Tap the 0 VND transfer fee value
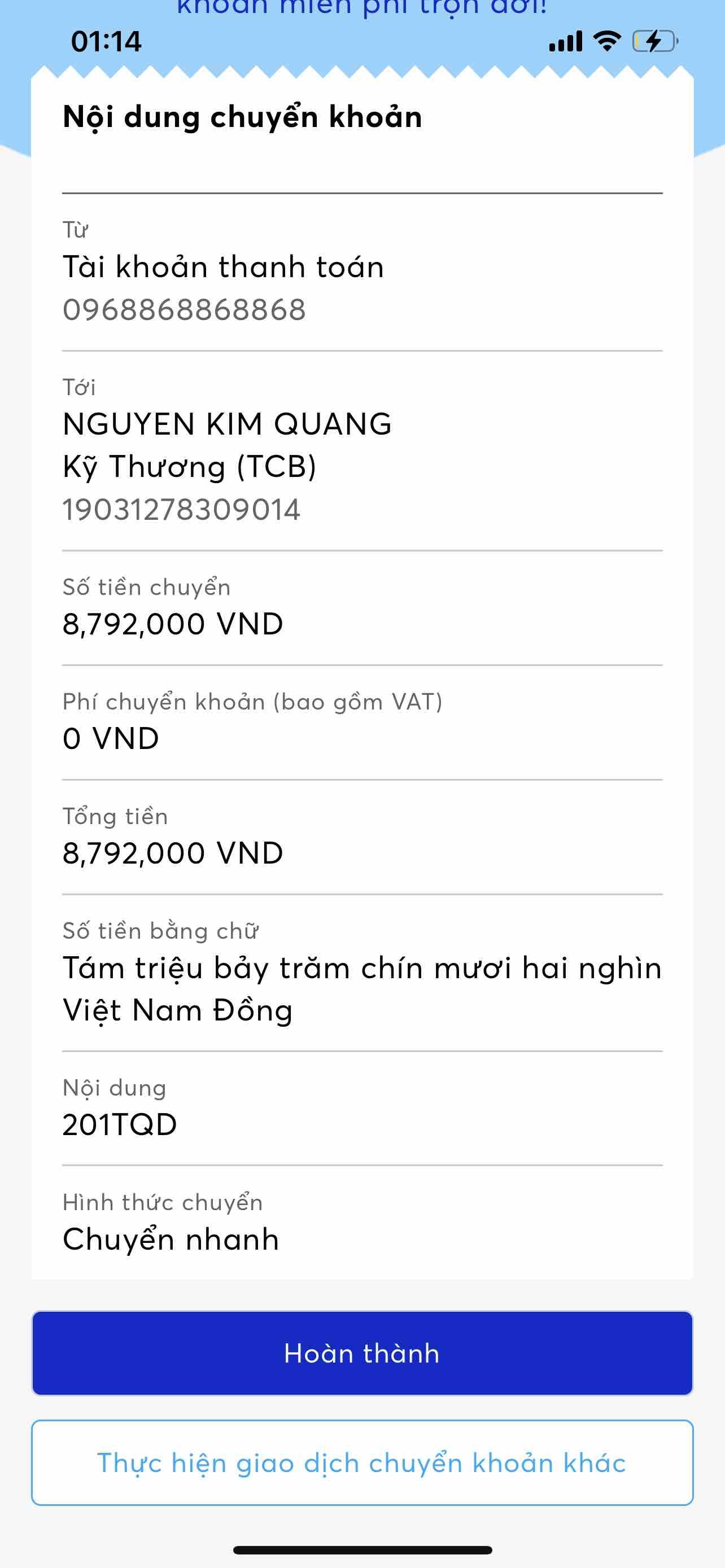The height and width of the screenshot is (1568, 725). point(111,738)
